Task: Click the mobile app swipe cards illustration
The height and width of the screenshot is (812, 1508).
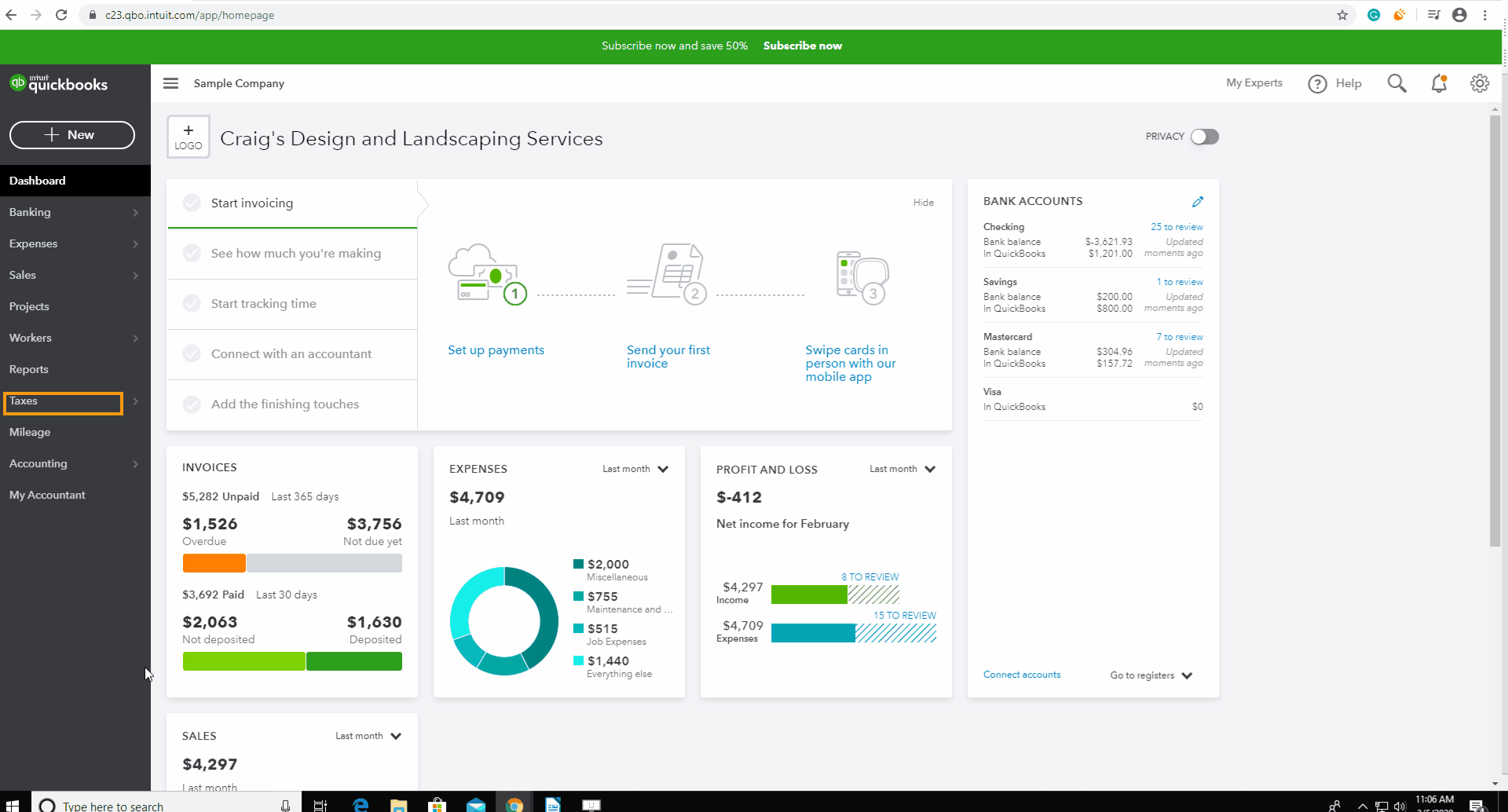Action: 862,277
